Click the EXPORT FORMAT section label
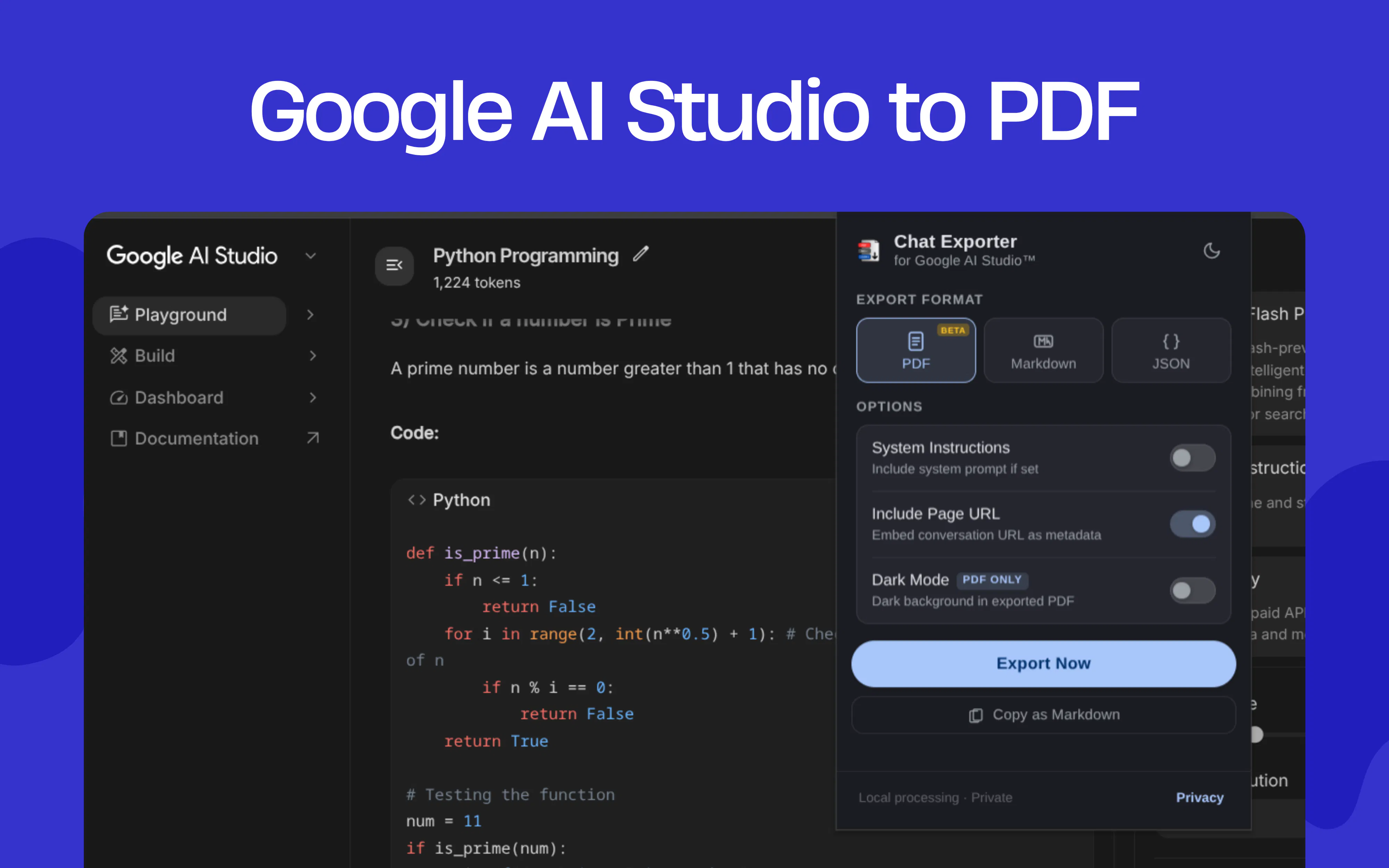Image resolution: width=1389 pixels, height=868 pixels. (x=920, y=300)
